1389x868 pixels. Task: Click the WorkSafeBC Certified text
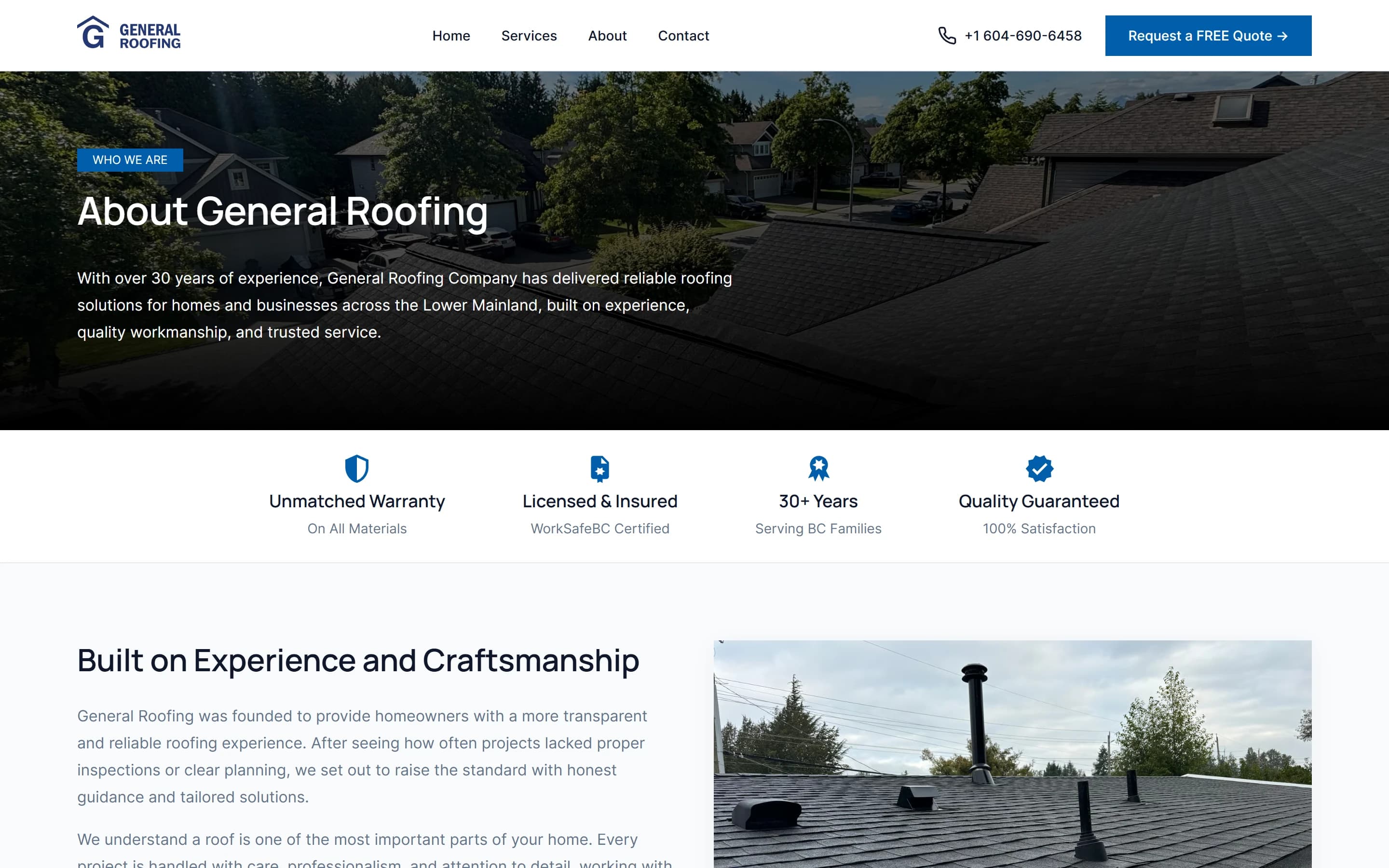pyautogui.click(x=600, y=529)
